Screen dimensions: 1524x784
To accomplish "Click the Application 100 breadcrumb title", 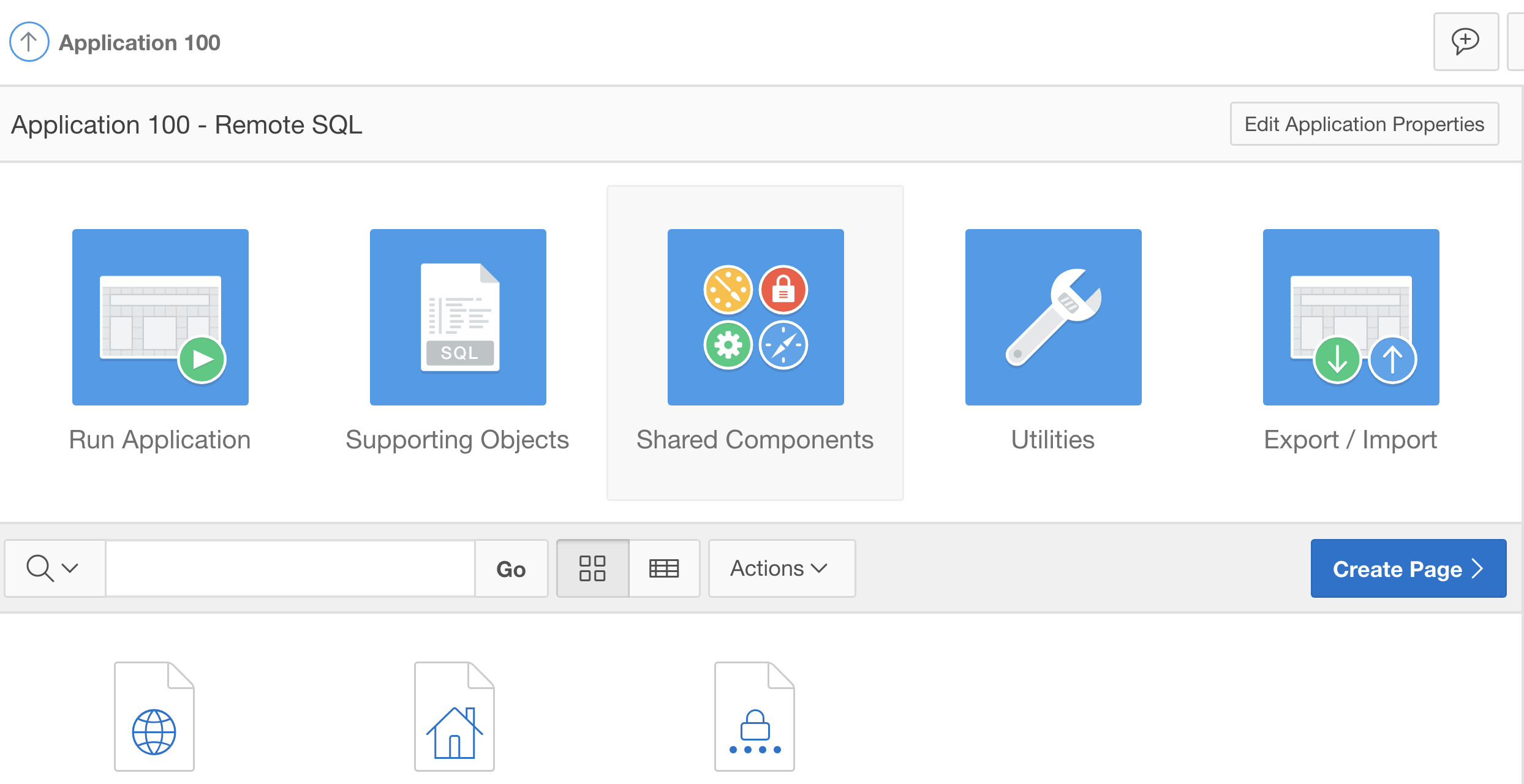I will click(140, 43).
